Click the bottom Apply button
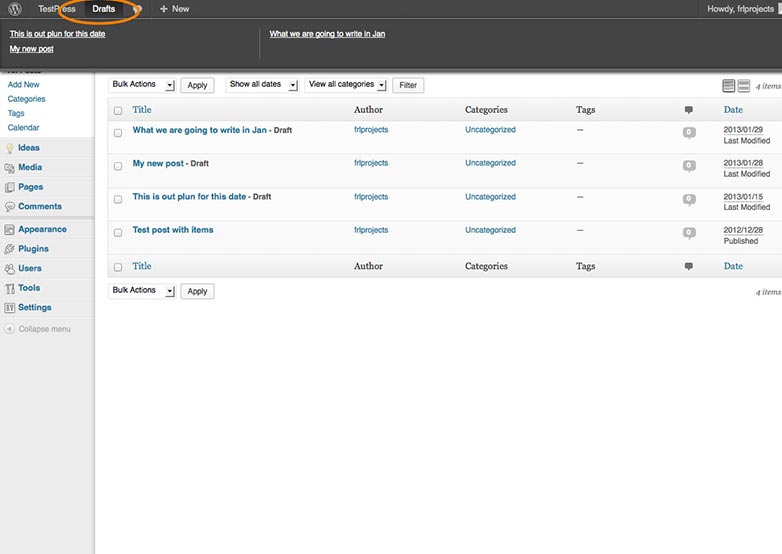 197,291
